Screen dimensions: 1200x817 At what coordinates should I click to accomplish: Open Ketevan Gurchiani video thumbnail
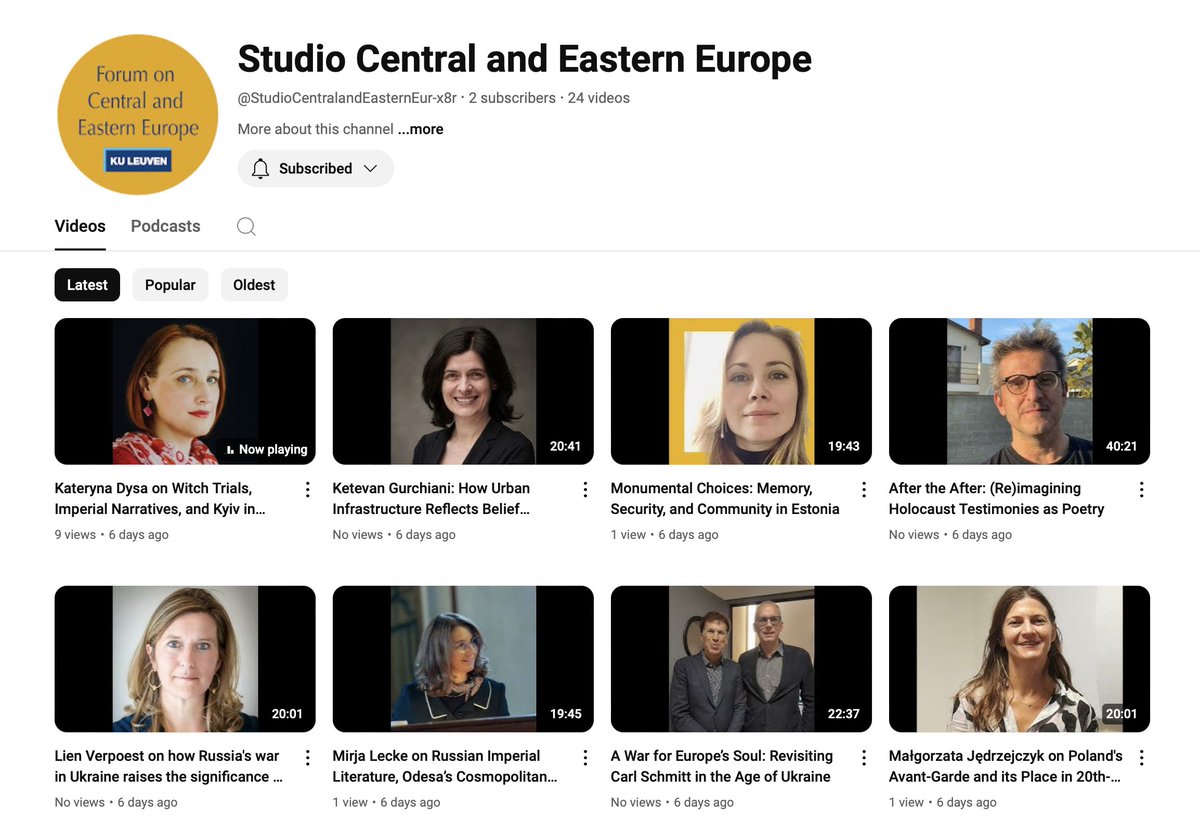(463, 391)
